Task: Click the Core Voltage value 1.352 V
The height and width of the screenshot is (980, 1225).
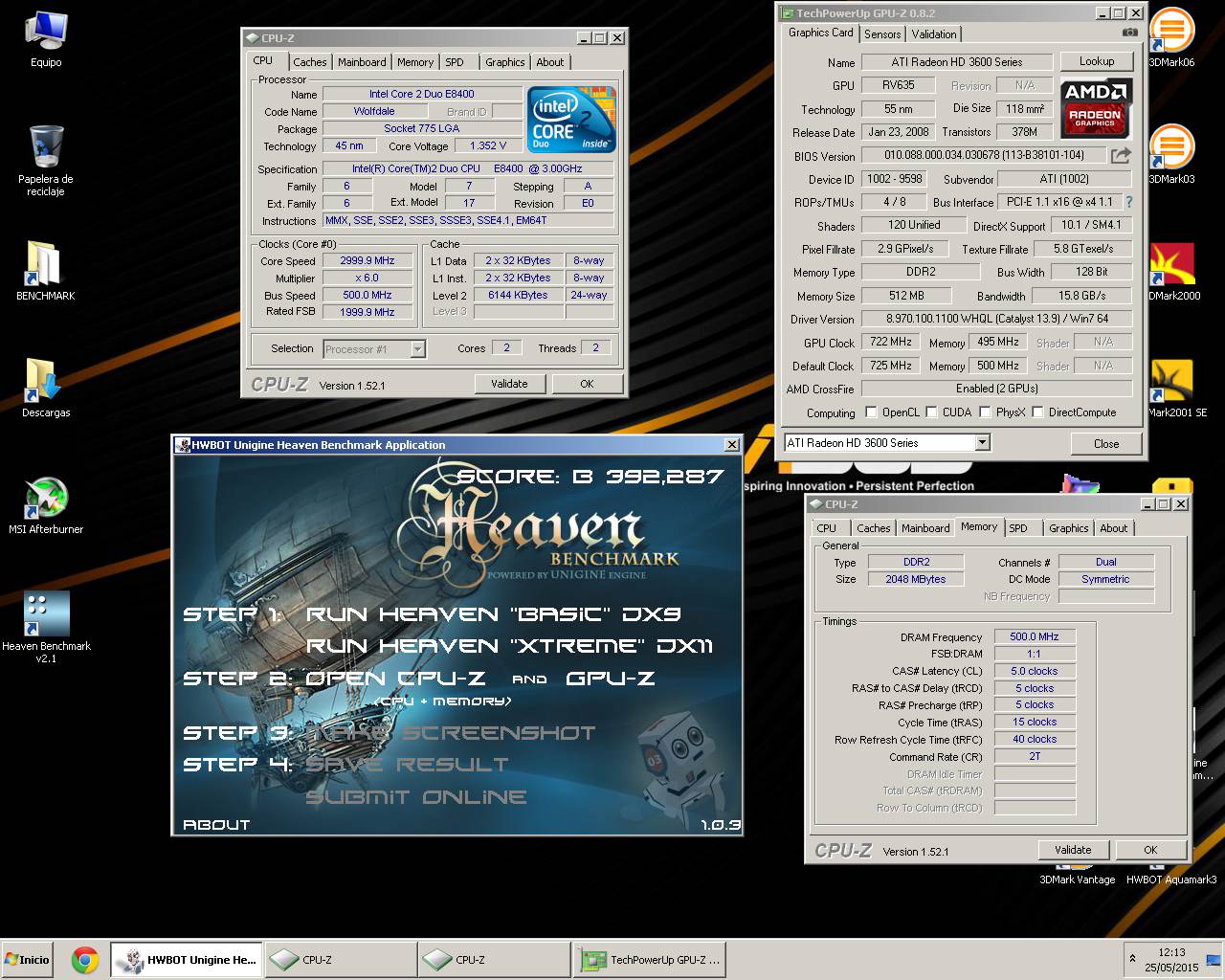Action: [488, 145]
